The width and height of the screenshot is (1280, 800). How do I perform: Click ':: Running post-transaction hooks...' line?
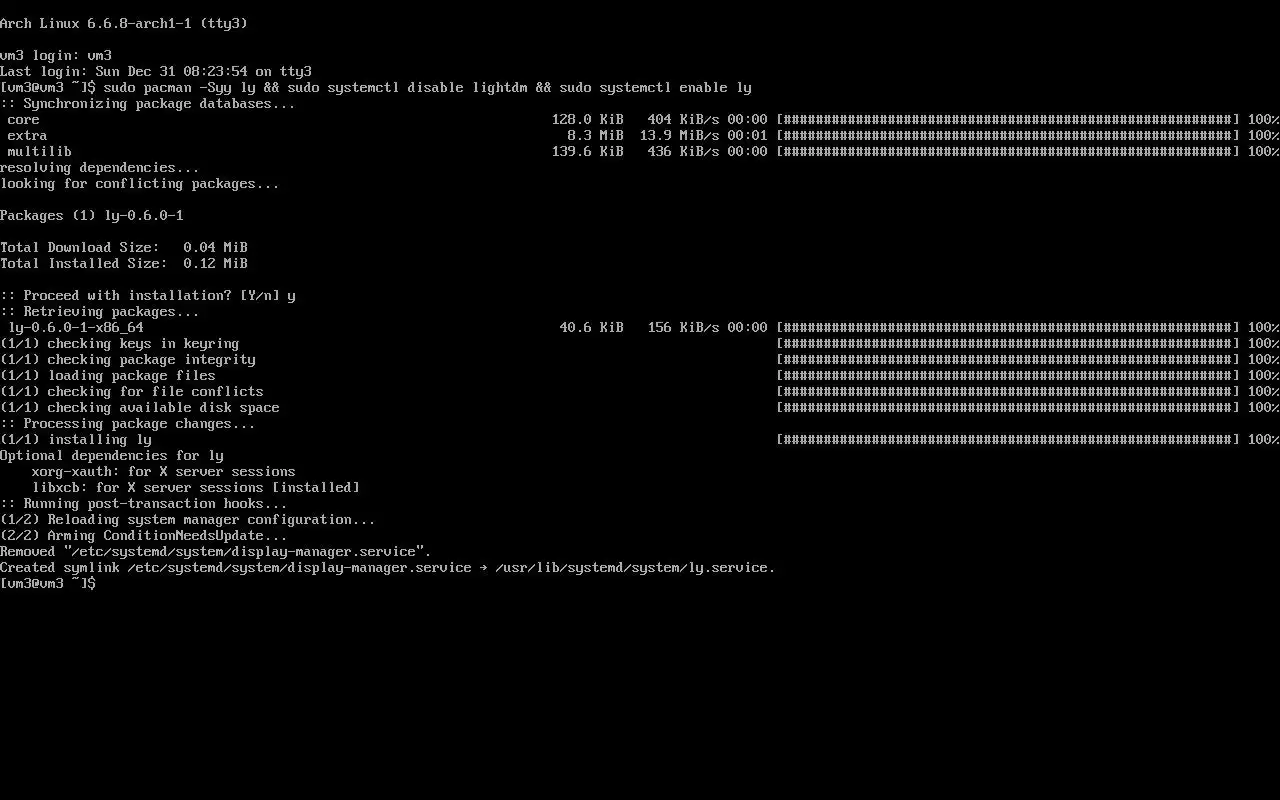tap(144, 503)
